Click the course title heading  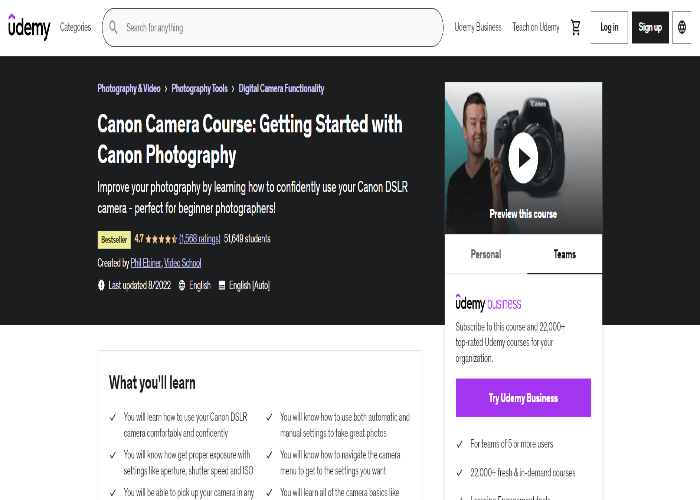click(x=250, y=139)
